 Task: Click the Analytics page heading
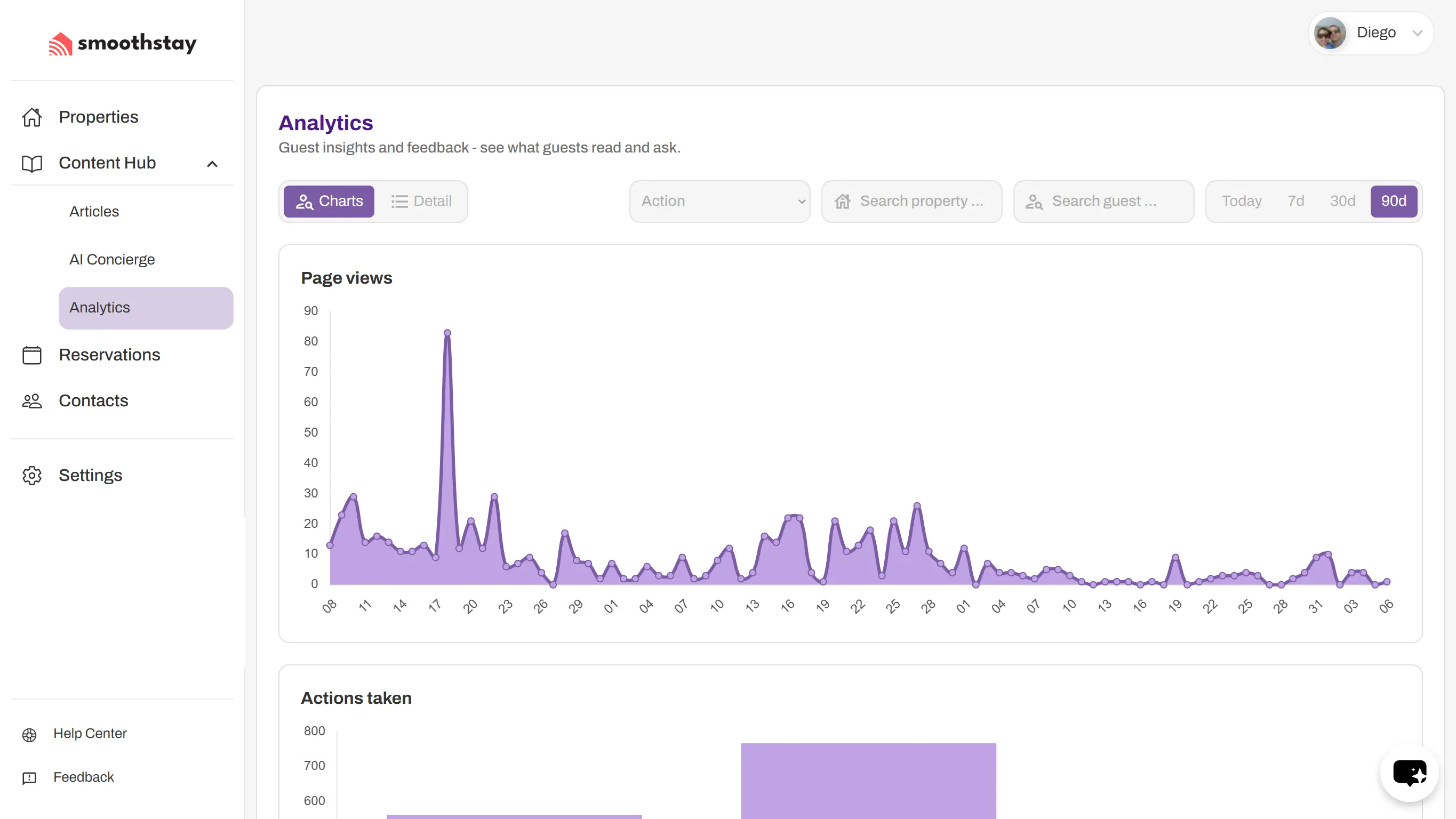325,123
